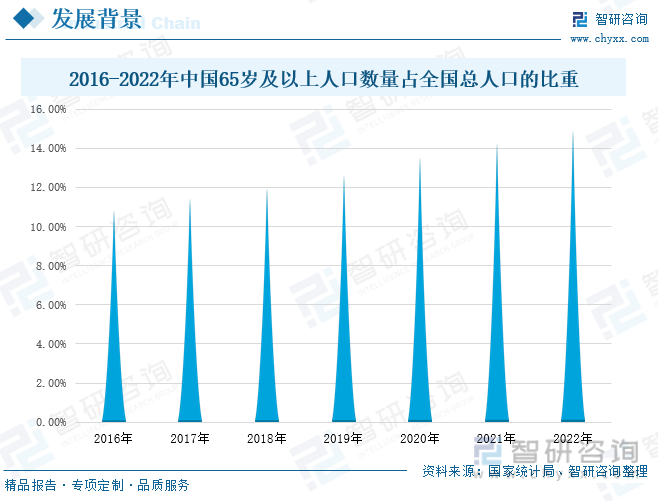Click the 2021年 bar in chart
The image size is (658, 501).
click(497, 283)
